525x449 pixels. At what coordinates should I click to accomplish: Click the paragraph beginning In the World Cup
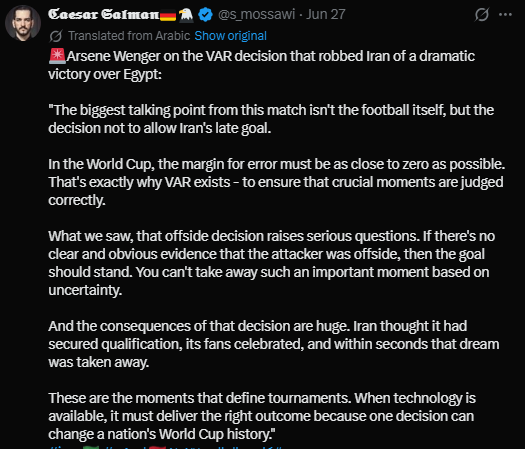[277, 182]
